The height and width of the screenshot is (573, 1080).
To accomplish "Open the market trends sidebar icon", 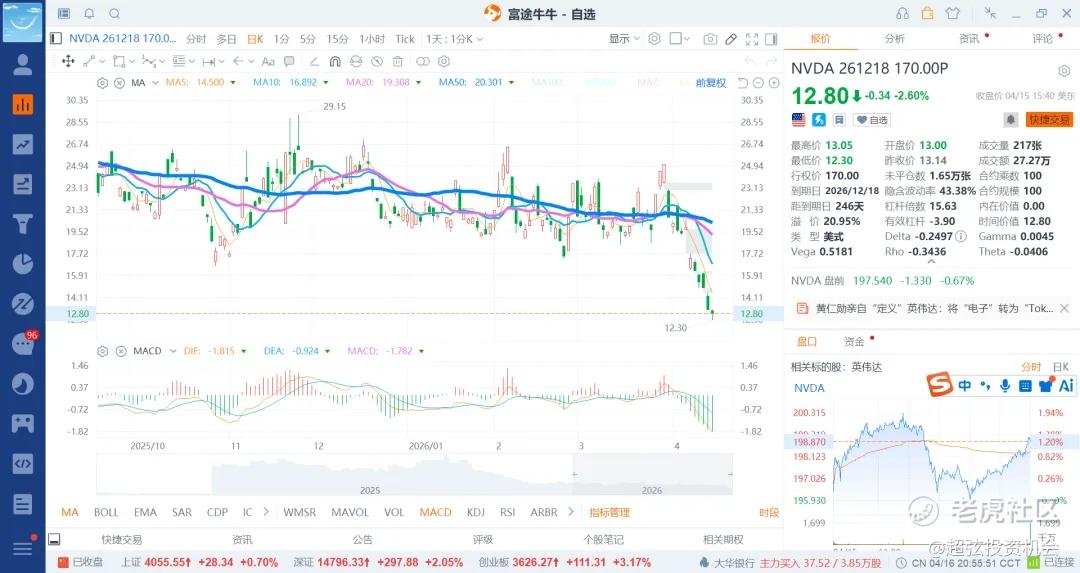I will pos(23,144).
